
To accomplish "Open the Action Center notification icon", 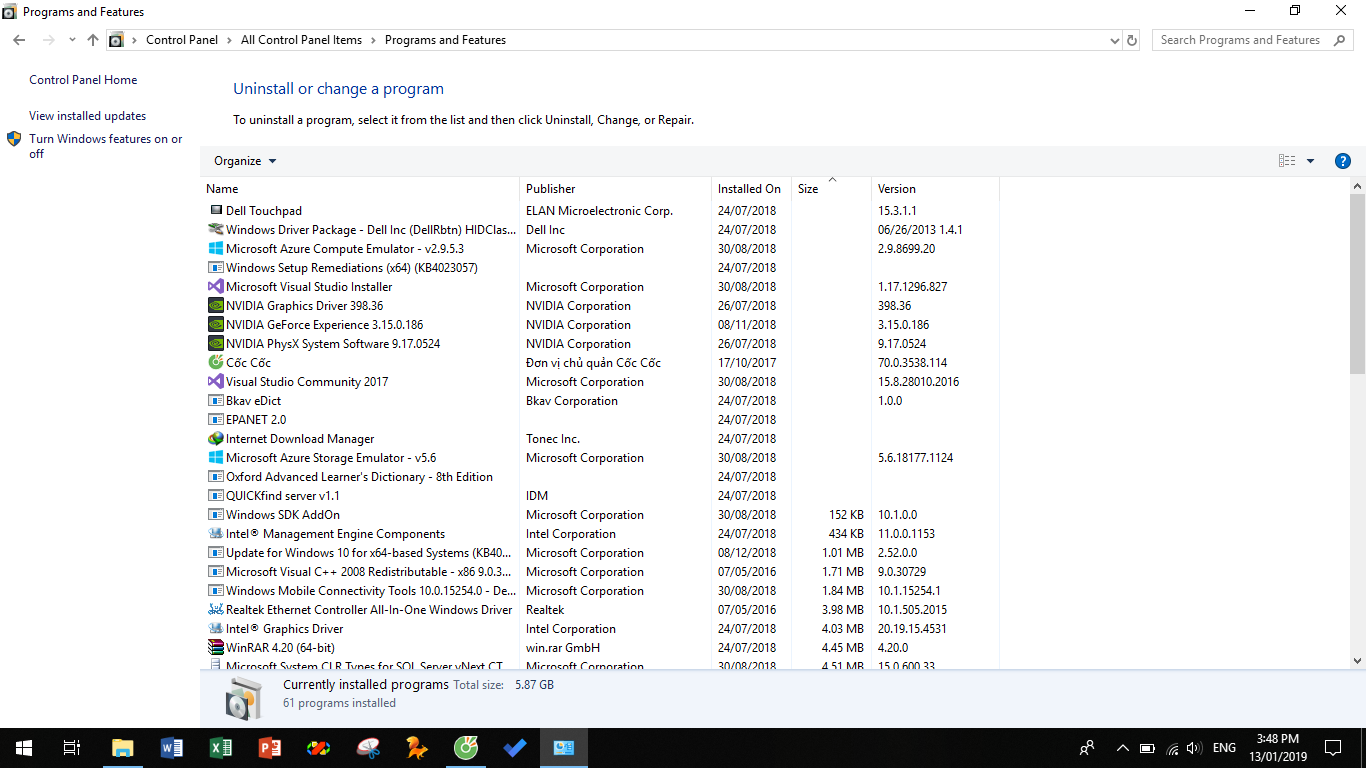I will tap(1332, 748).
